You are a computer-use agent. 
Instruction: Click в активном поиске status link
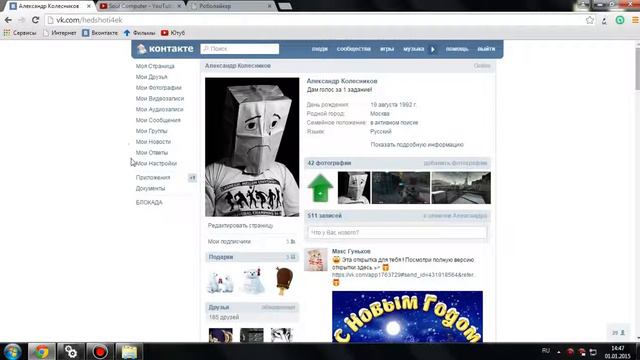coord(394,122)
